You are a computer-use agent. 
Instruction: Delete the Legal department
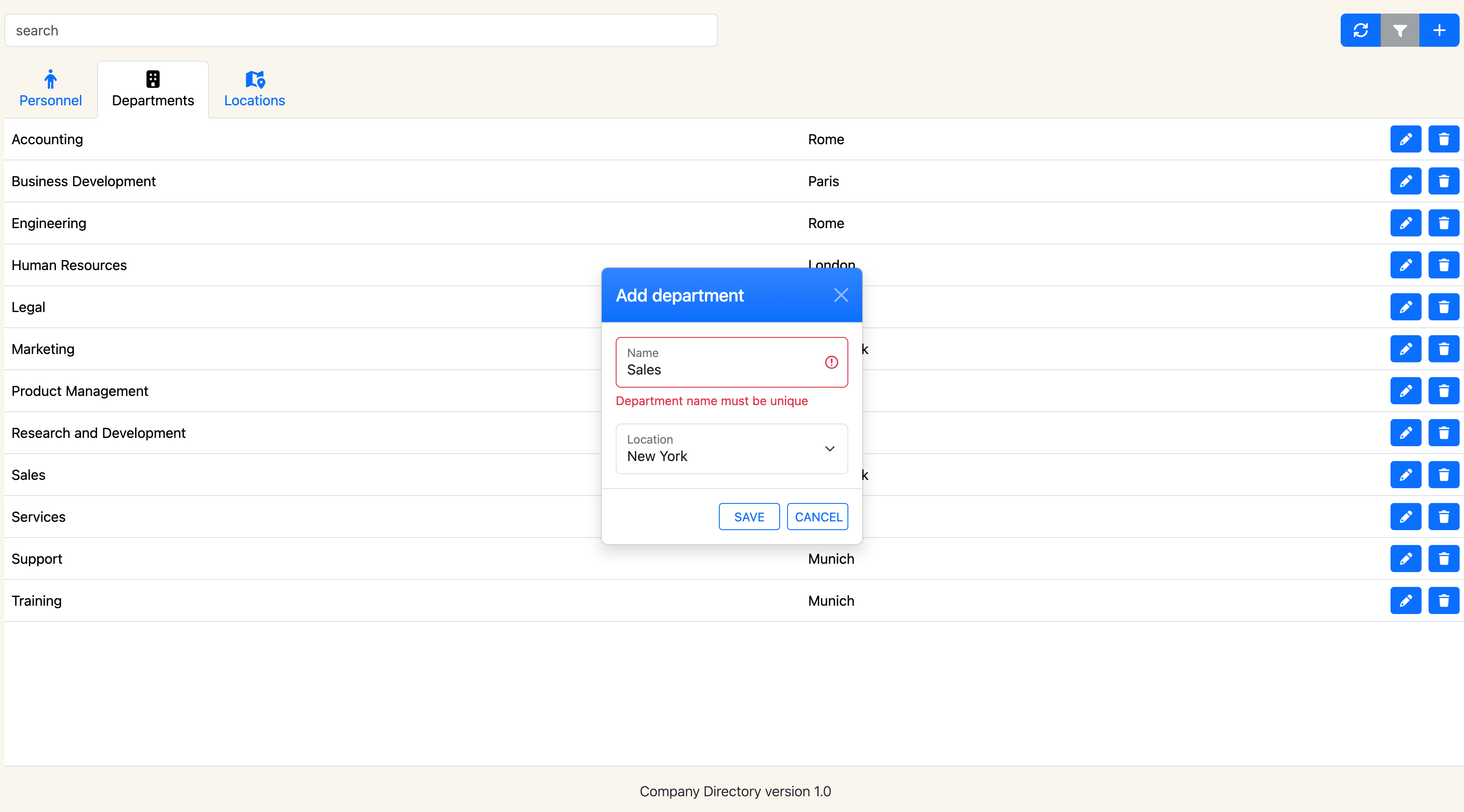click(1443, 307)
